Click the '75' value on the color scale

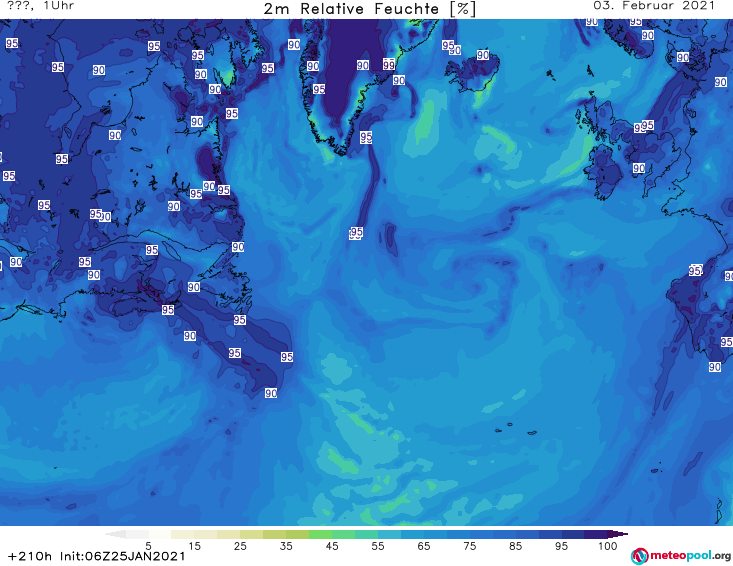469,546
